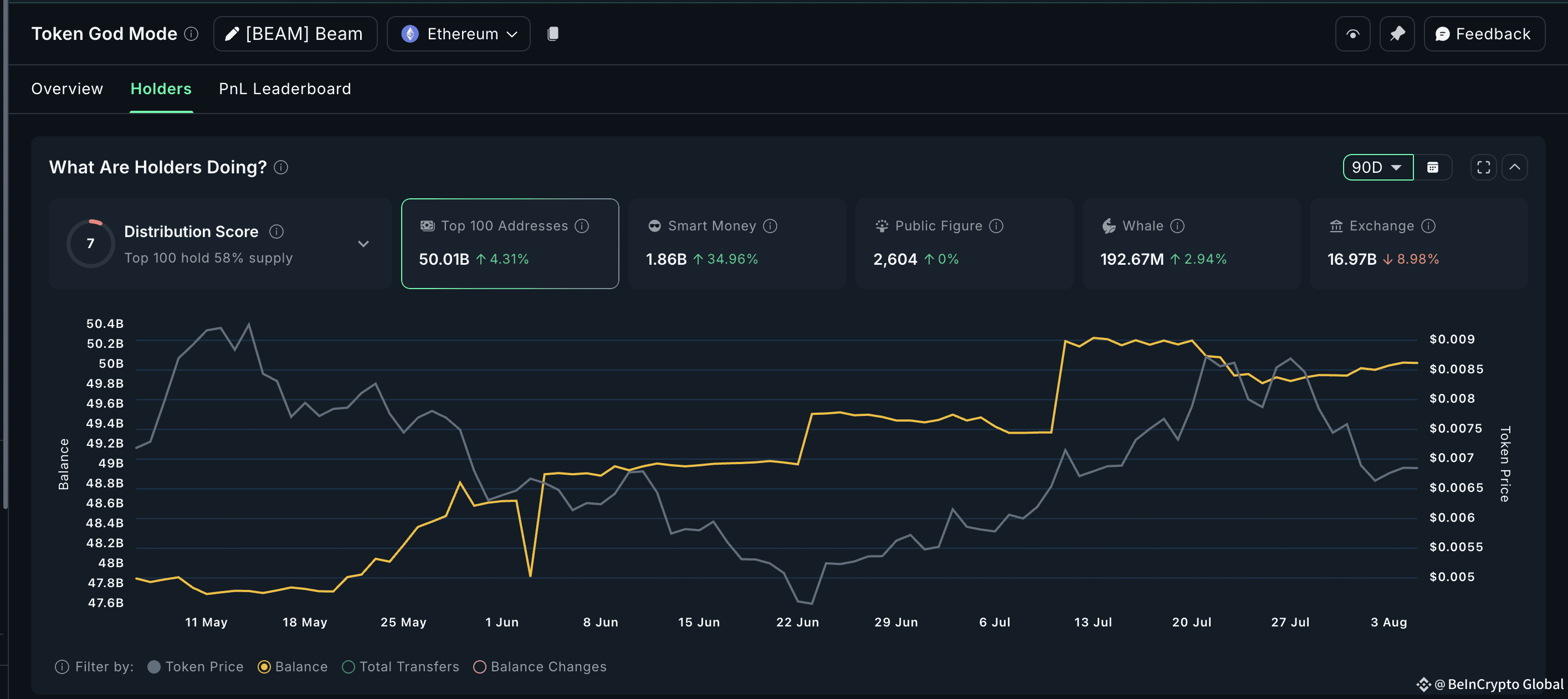Select the Holders tab

coord(161,89)
